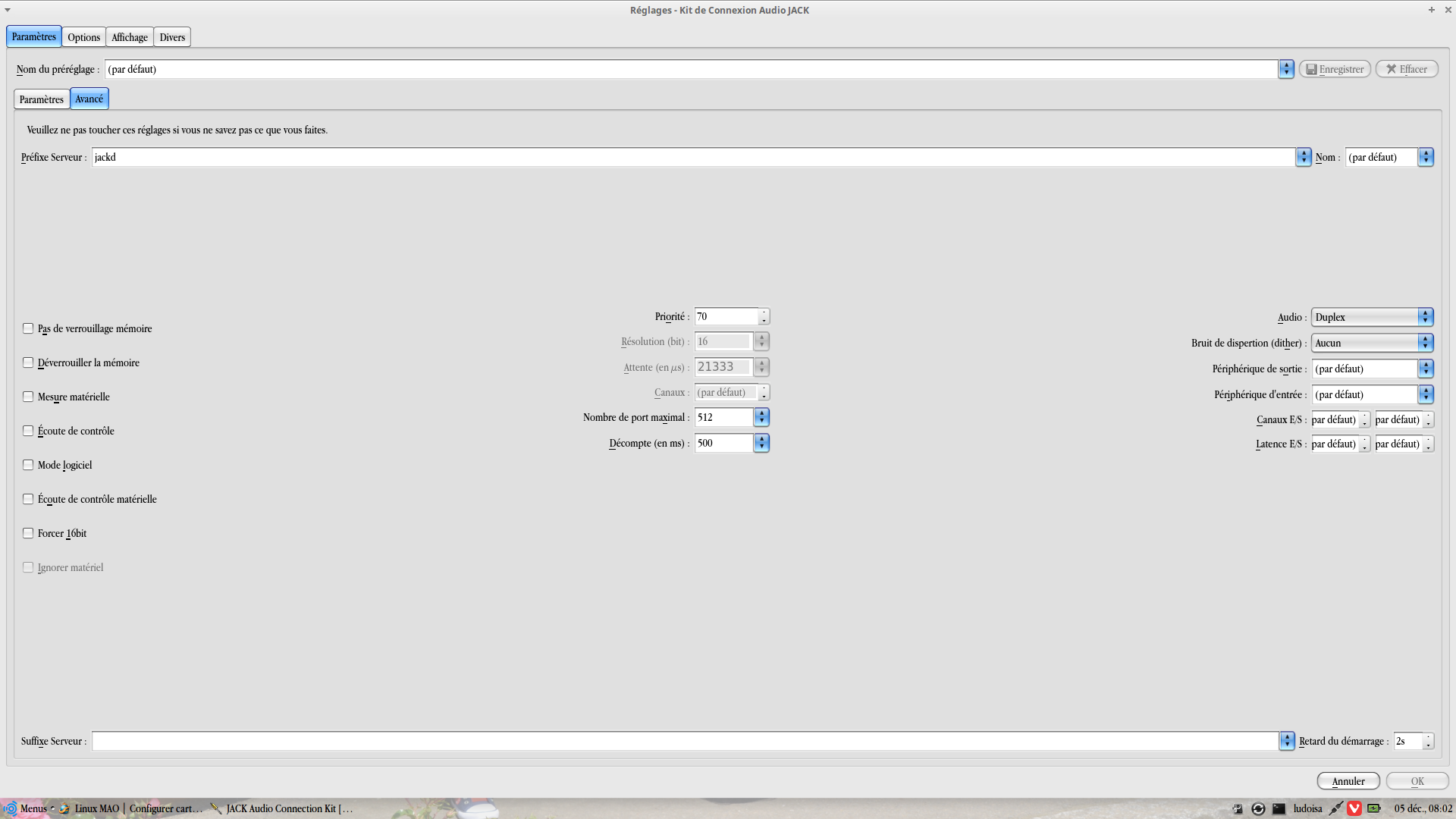
Task: Click the update refresh tray icon
Action: click(x=1258, y=808)
